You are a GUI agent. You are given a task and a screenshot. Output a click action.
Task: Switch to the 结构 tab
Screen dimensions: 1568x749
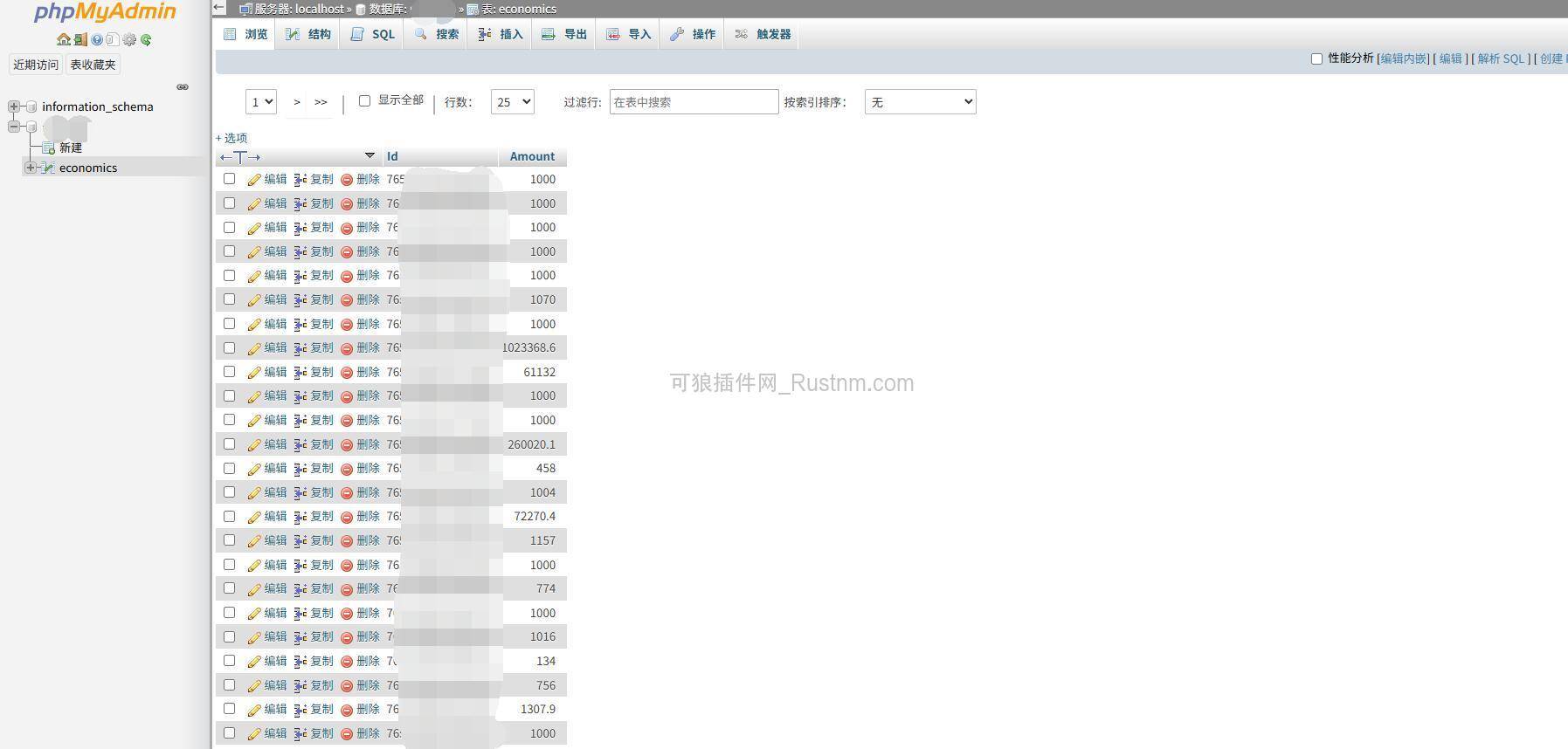click(308, 34)
